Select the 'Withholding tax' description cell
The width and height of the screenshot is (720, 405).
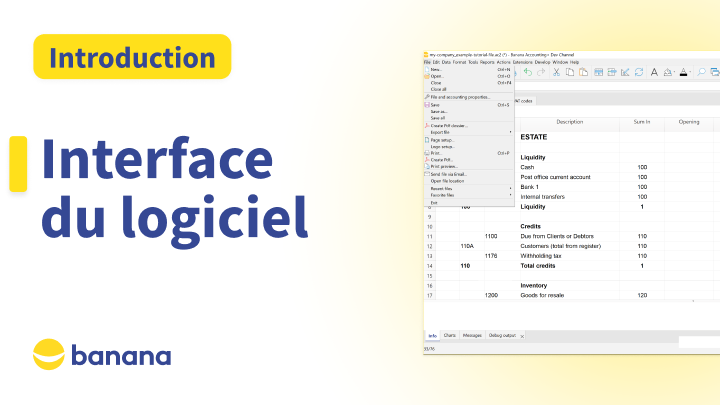pyautogui.click(x=569, y=256)
